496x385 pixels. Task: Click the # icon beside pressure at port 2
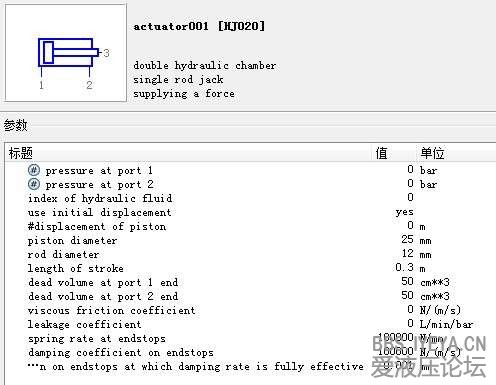(34, 184)
